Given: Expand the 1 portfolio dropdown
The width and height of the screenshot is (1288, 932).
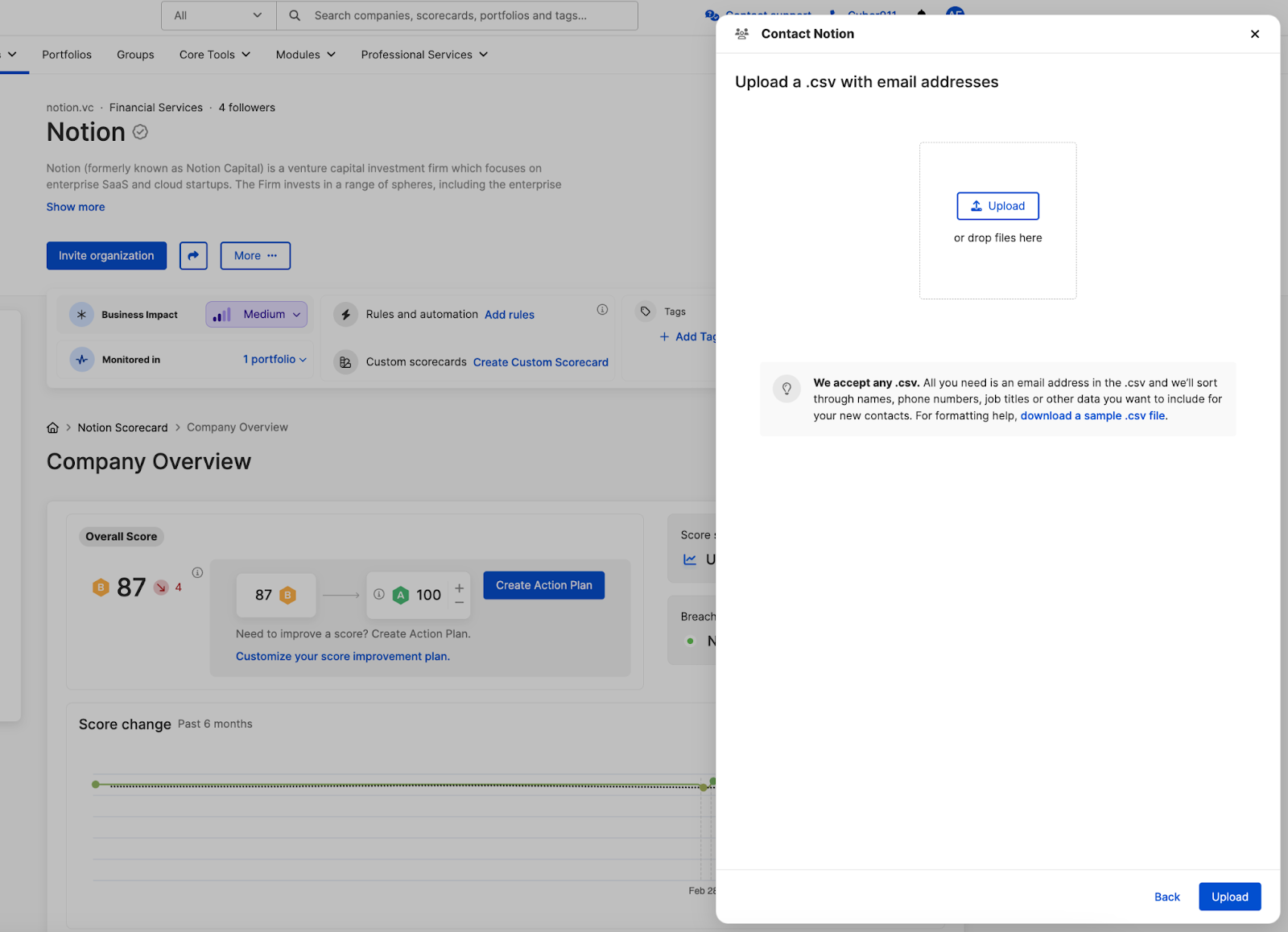Looking at the screenshot, I should tap(275, 360).
